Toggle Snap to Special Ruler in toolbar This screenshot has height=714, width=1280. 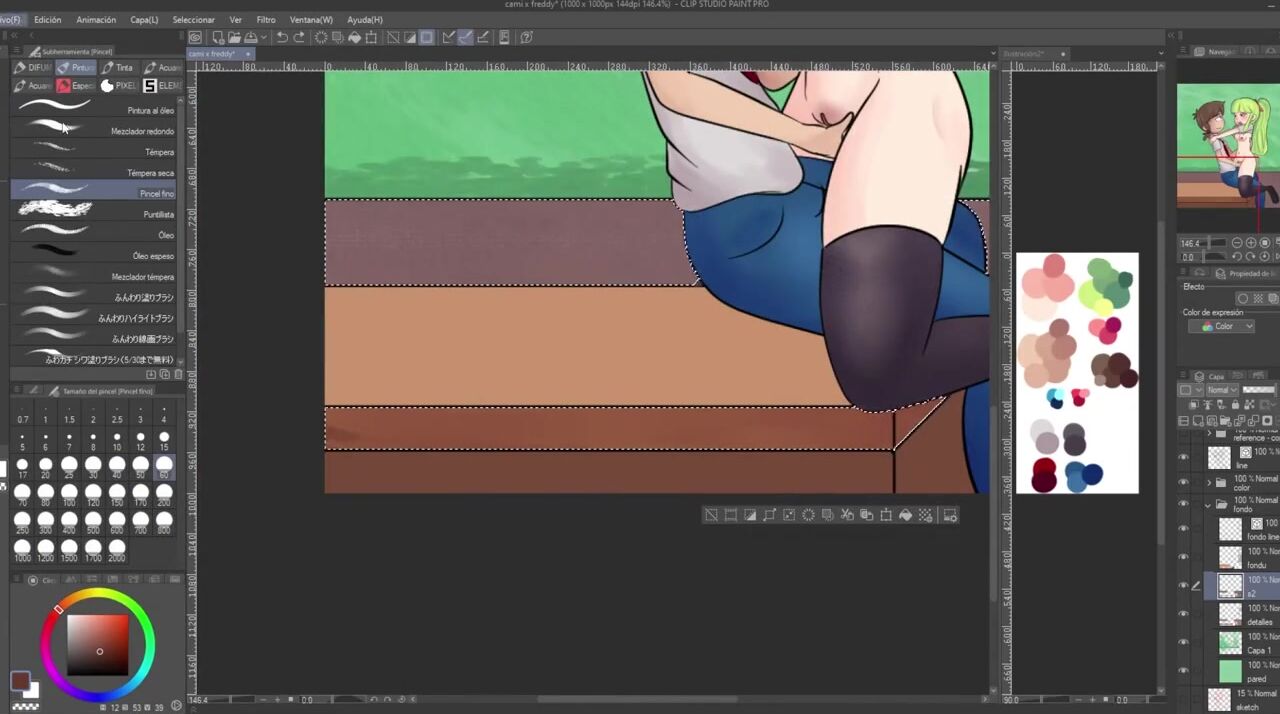[x=465, y=38]
